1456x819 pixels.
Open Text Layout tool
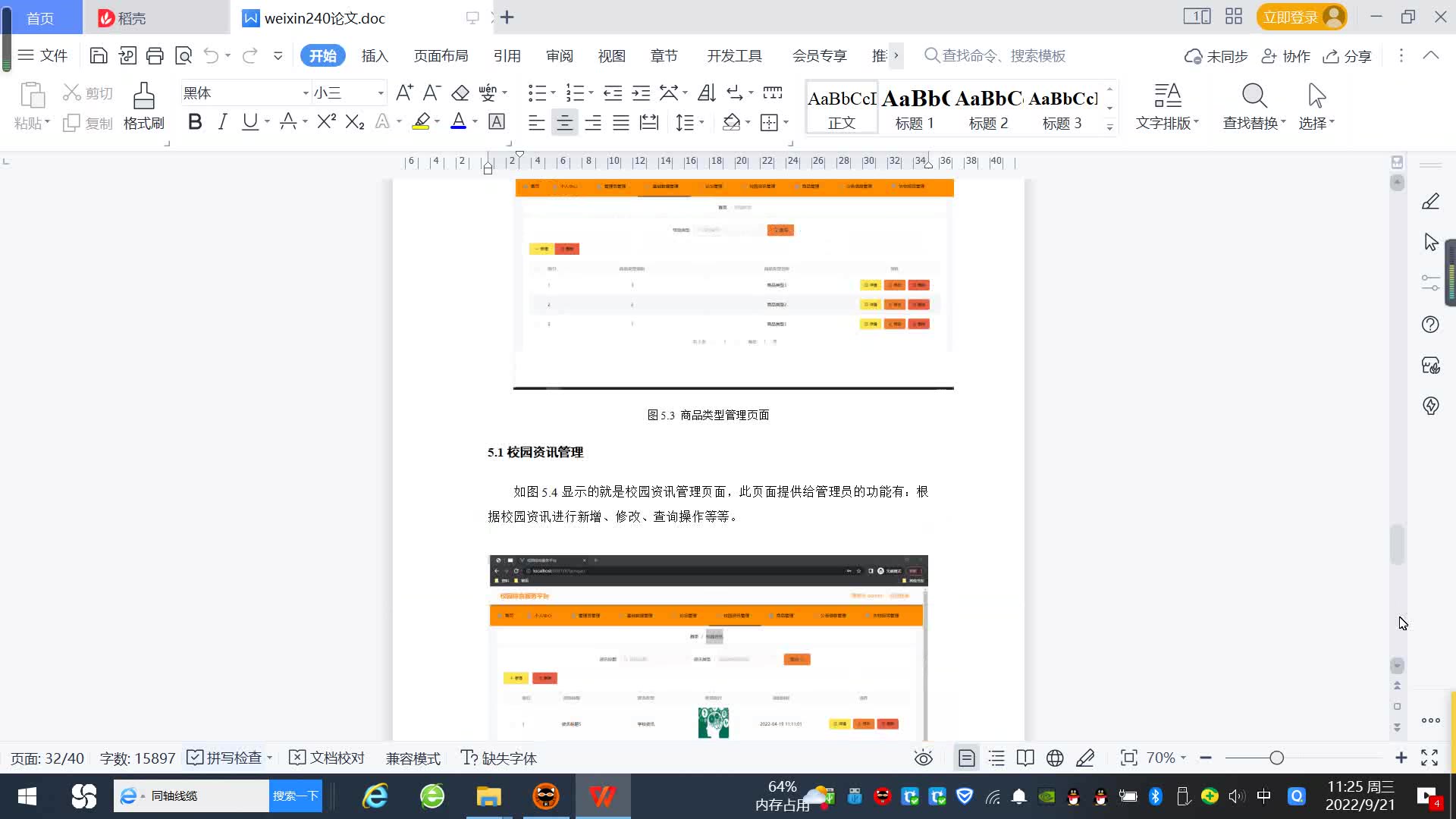tap(1167, 106)
